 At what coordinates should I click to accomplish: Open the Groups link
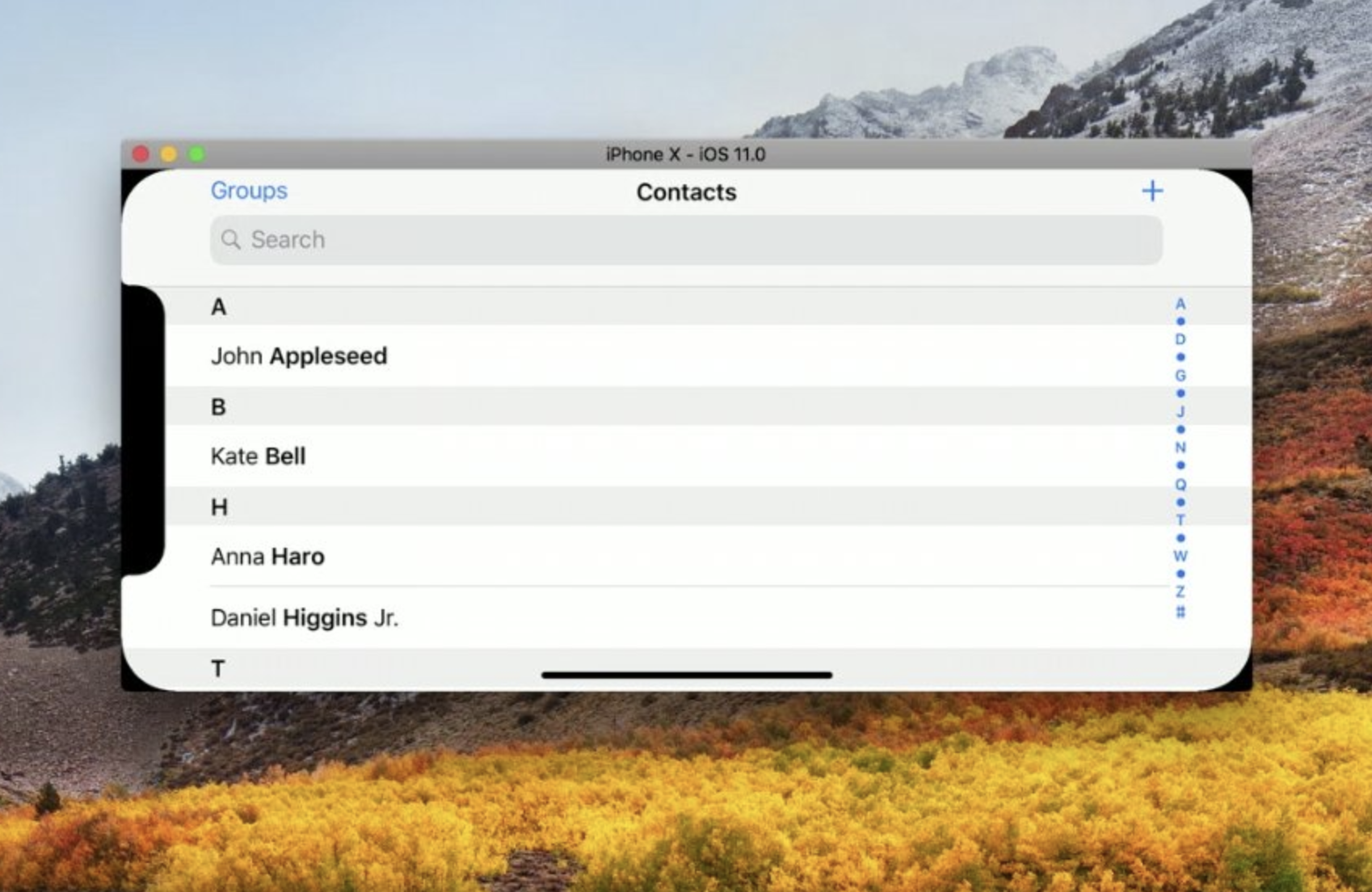click(x=249, y=191)
